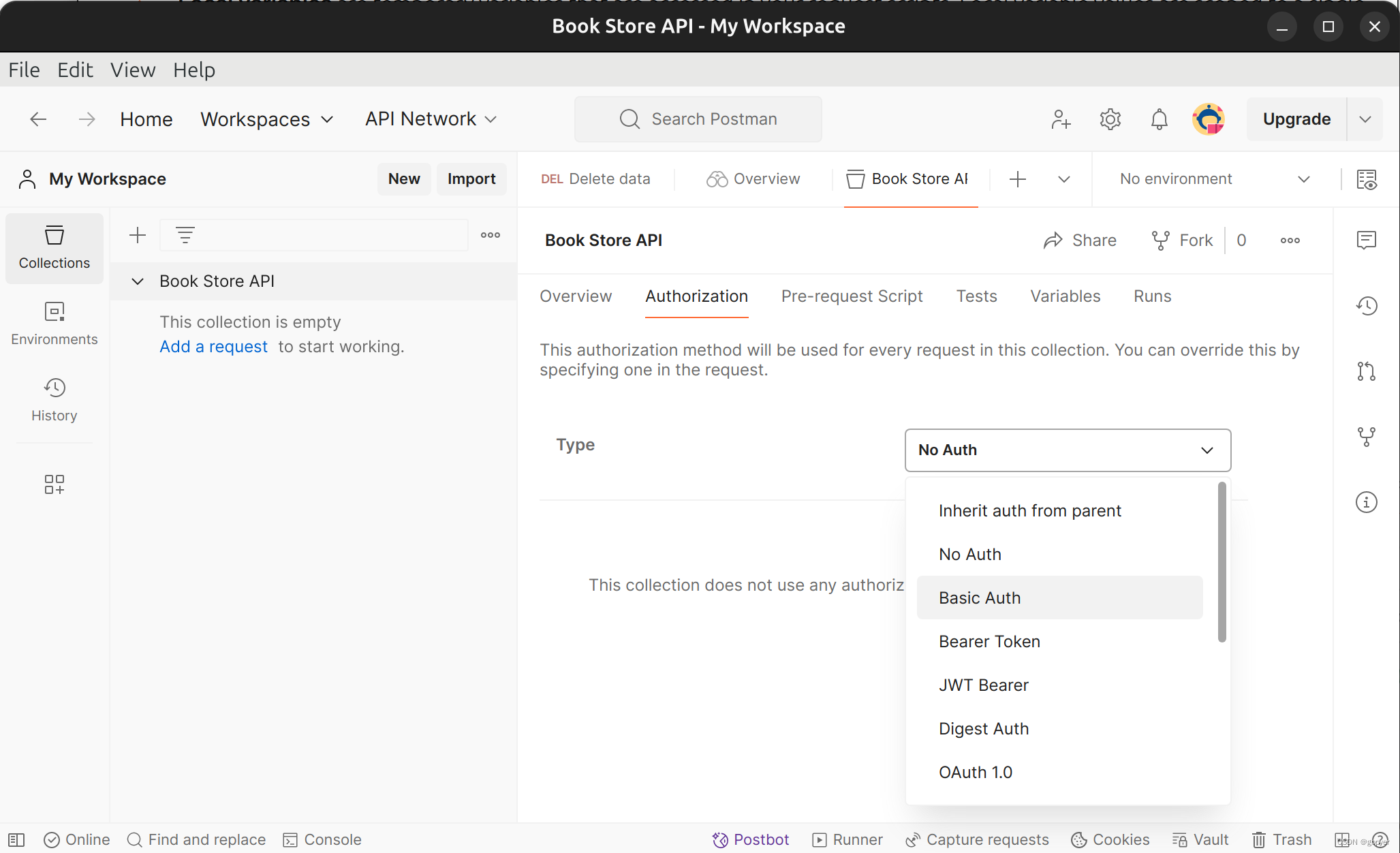Toggle two-pane layout icon
The height and width of the screenshot is (853, 1400).
pyautogui.click(x=1342, y=839)
